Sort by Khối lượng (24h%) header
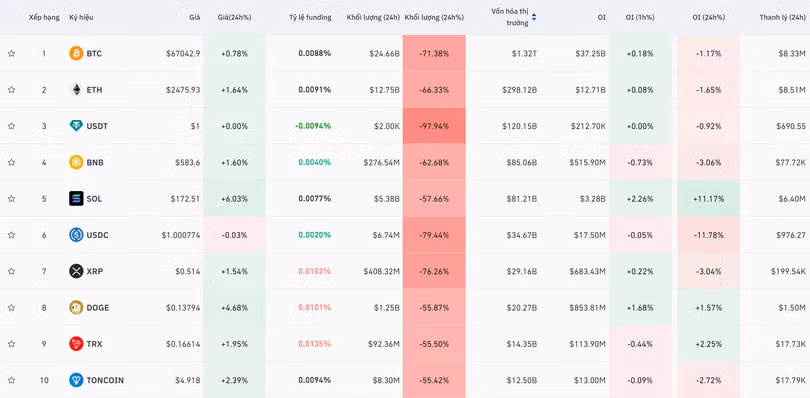810x398 pixels. pyautogui.click(x=434, y=17)
